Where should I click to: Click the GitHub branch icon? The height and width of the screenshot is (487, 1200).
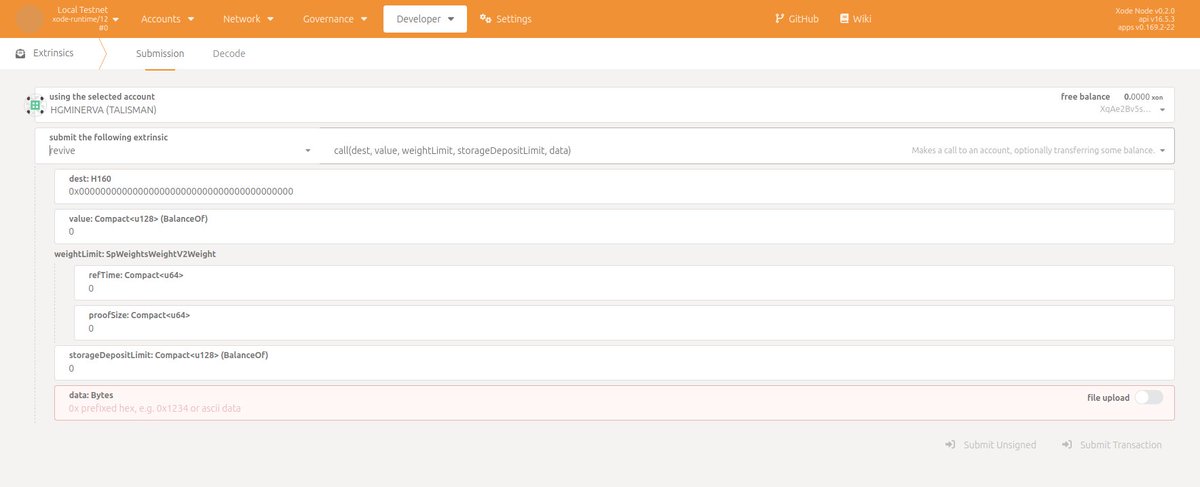pos(780,19)
